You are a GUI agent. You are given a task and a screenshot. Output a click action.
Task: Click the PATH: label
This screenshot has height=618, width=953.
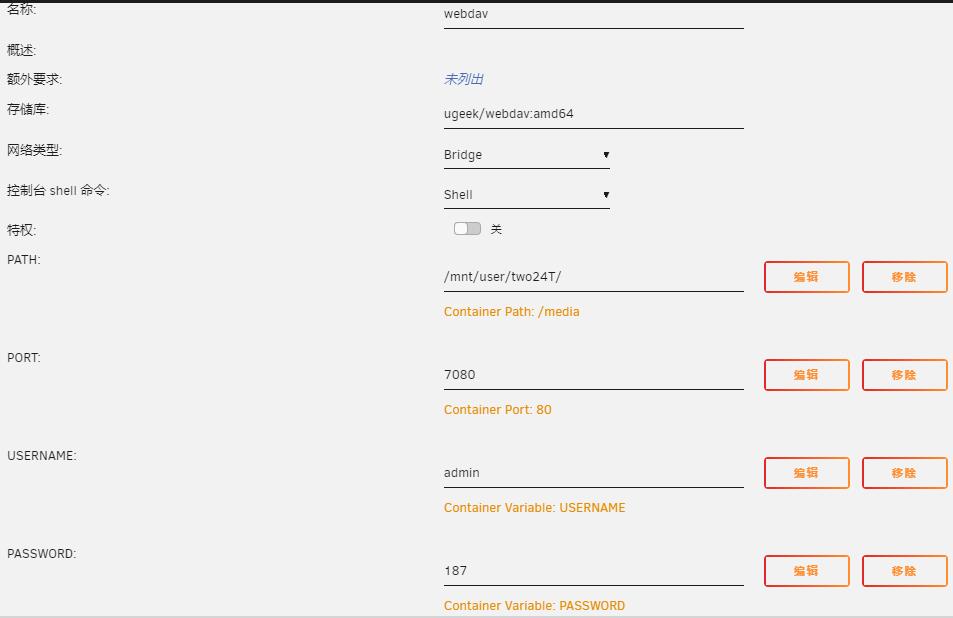coord(24,259)
